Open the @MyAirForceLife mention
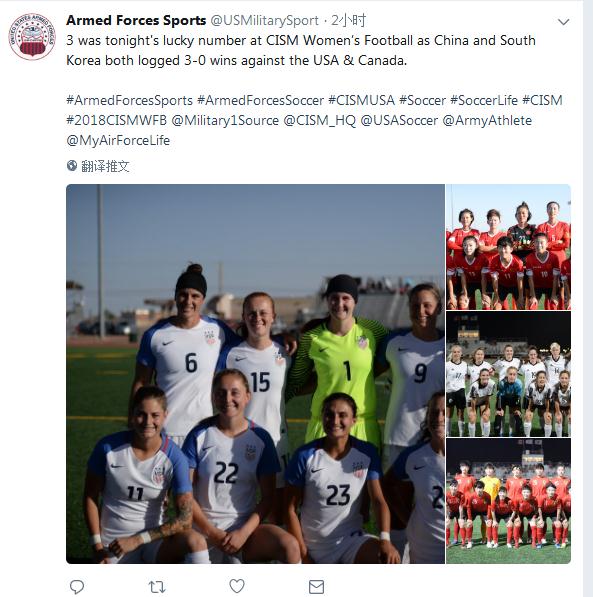Screen dimensions: 593x597 pos(118,140)
